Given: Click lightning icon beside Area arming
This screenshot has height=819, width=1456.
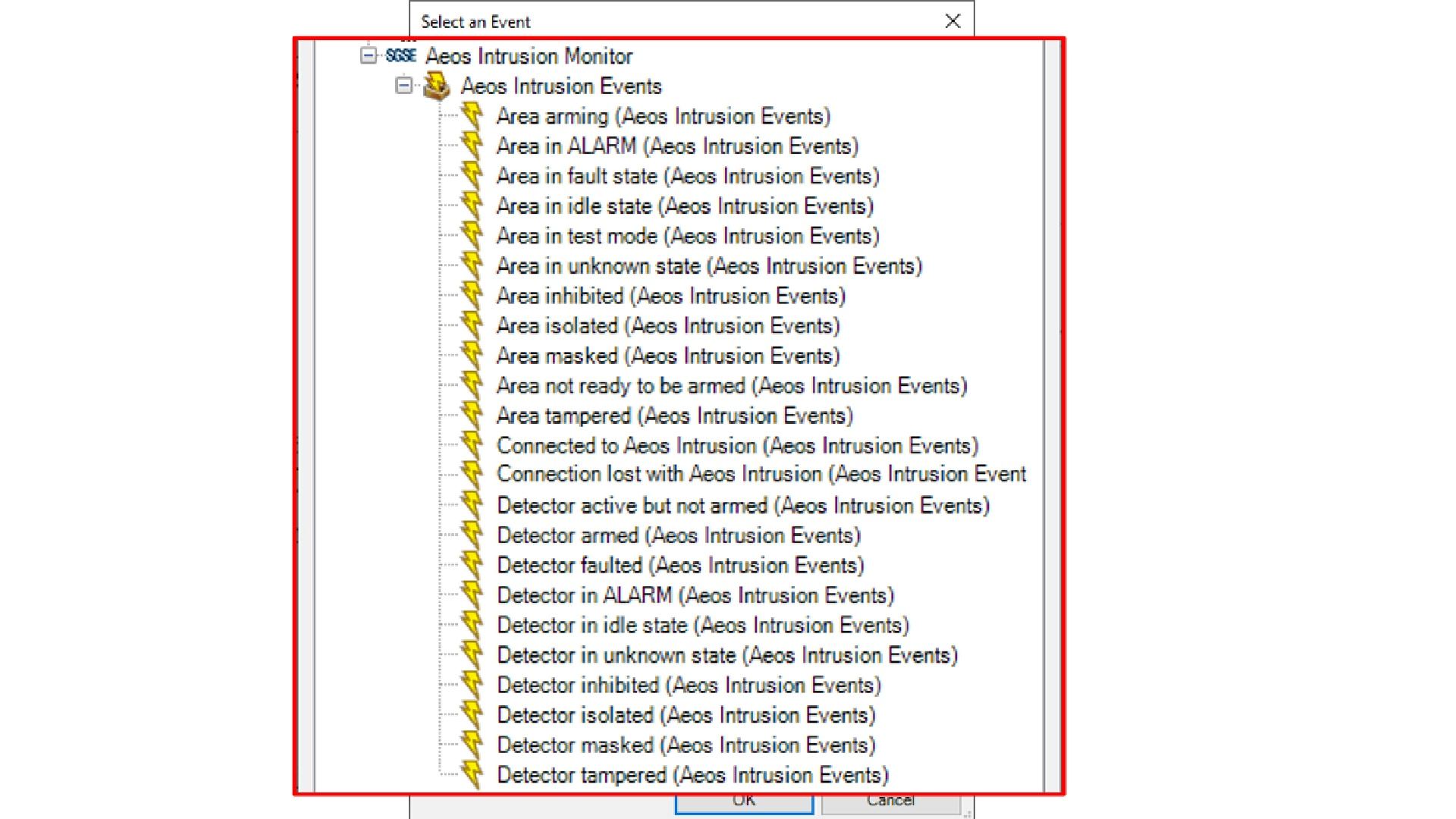Looking at the screenshot, I should tap(472, 116).
